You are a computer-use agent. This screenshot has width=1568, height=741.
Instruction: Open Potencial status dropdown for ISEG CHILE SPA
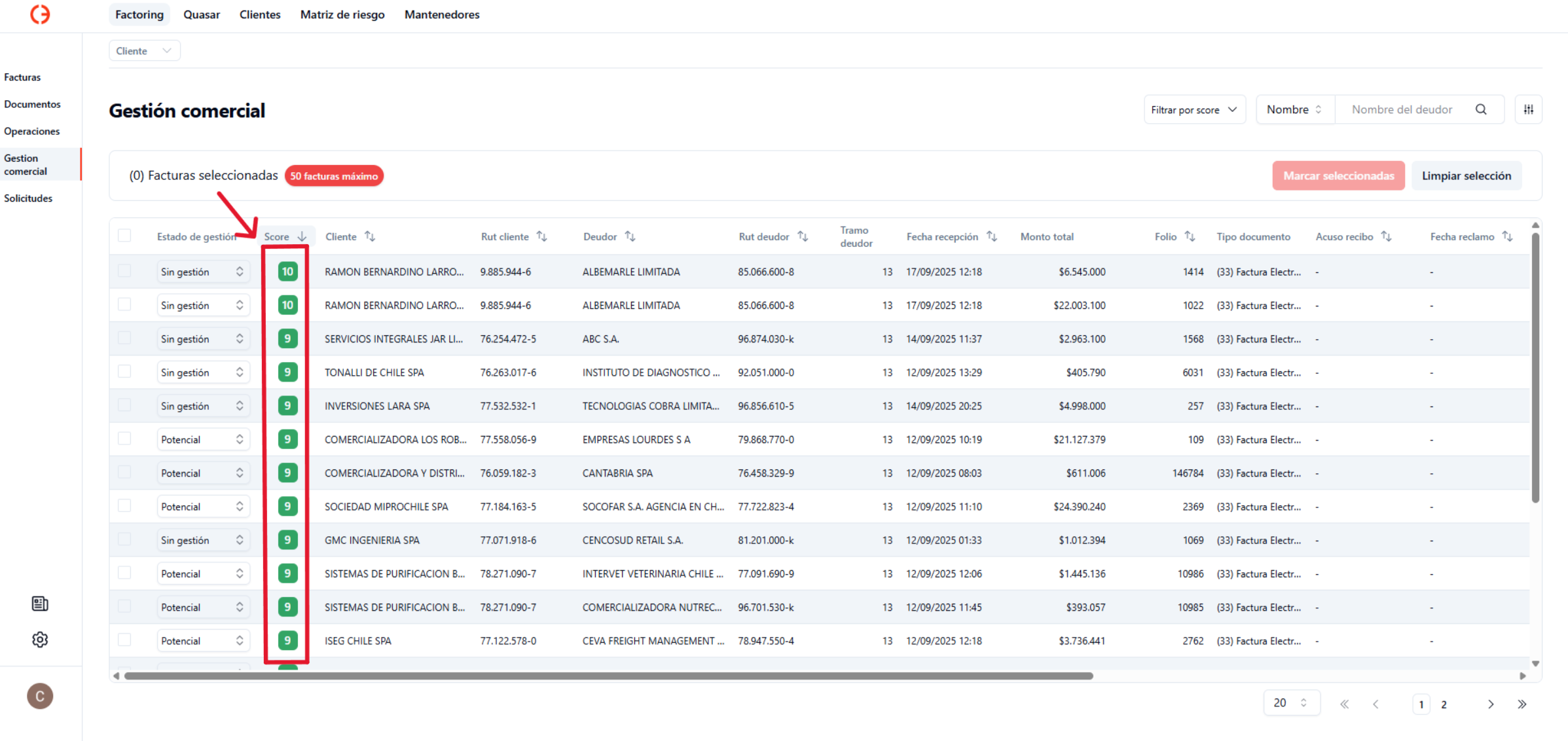pyautogui.click(x=203, y=641)
